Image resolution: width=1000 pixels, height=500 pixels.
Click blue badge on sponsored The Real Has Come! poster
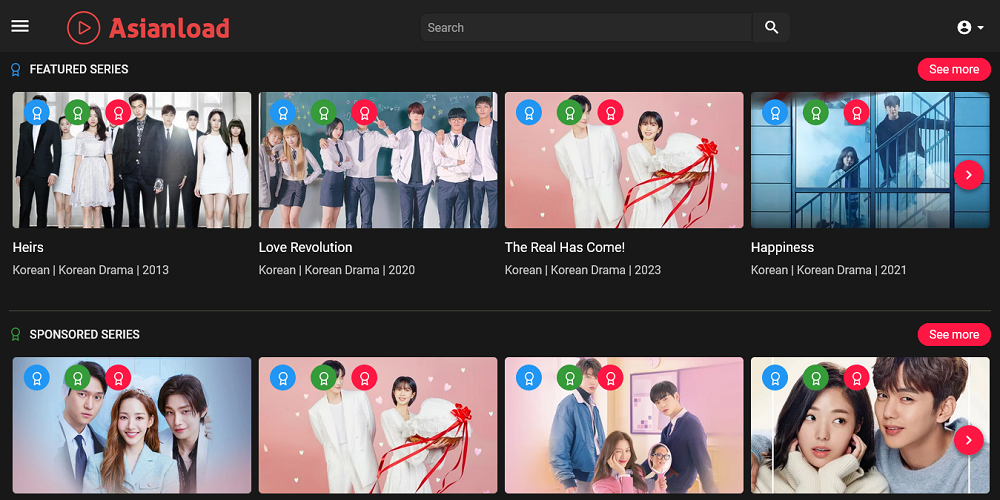click(x=283, y=378)
